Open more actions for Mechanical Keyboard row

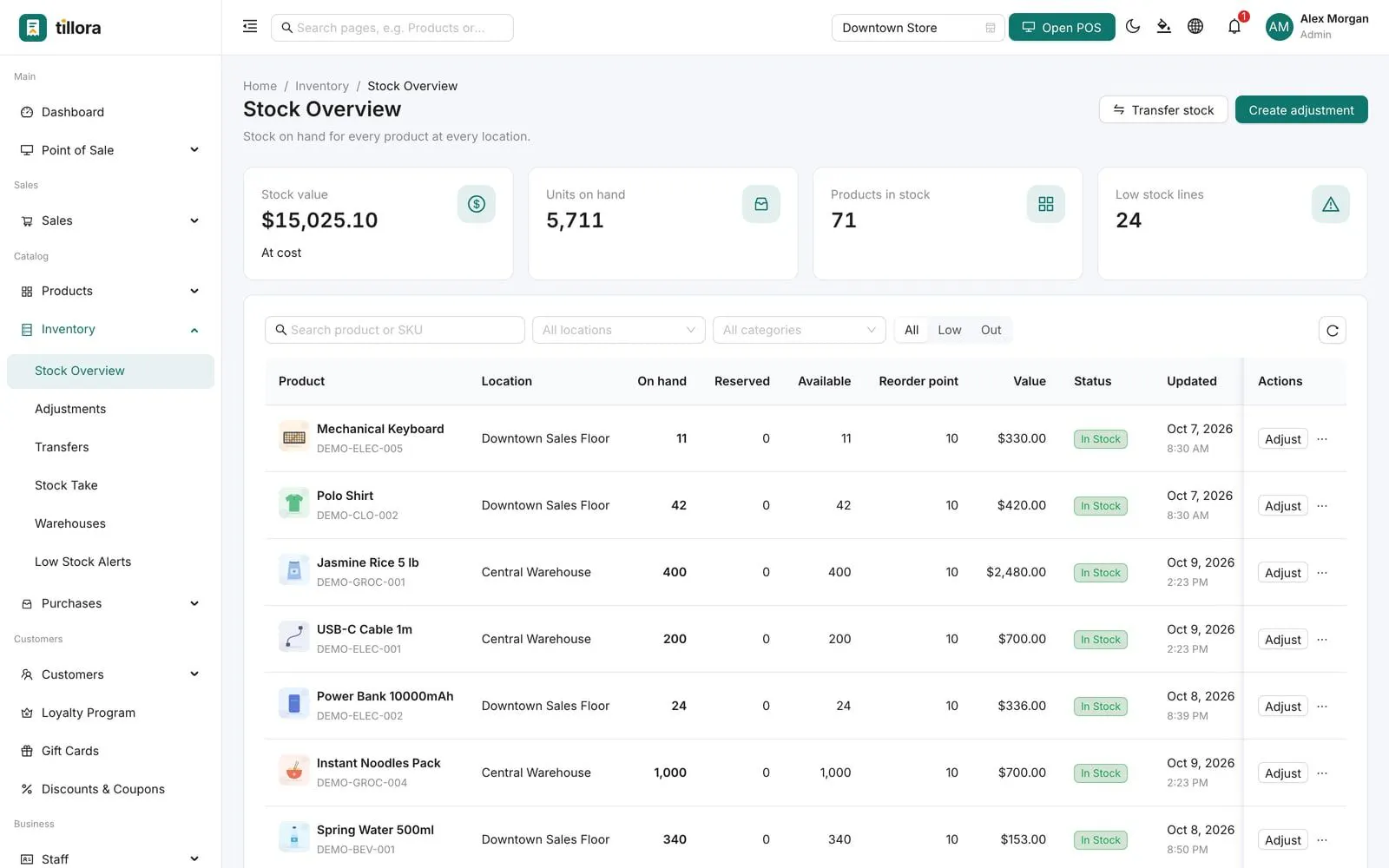pyautogui.click(x=1322, y=439)
